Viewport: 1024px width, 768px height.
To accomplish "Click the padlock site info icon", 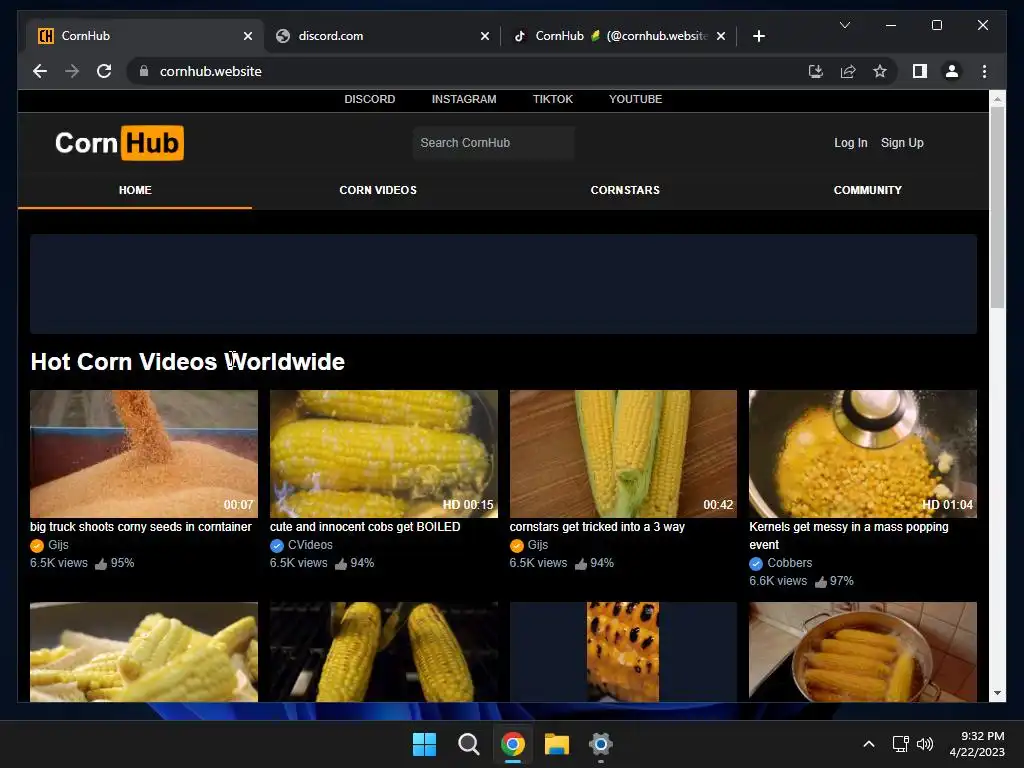I will [144, 71].
